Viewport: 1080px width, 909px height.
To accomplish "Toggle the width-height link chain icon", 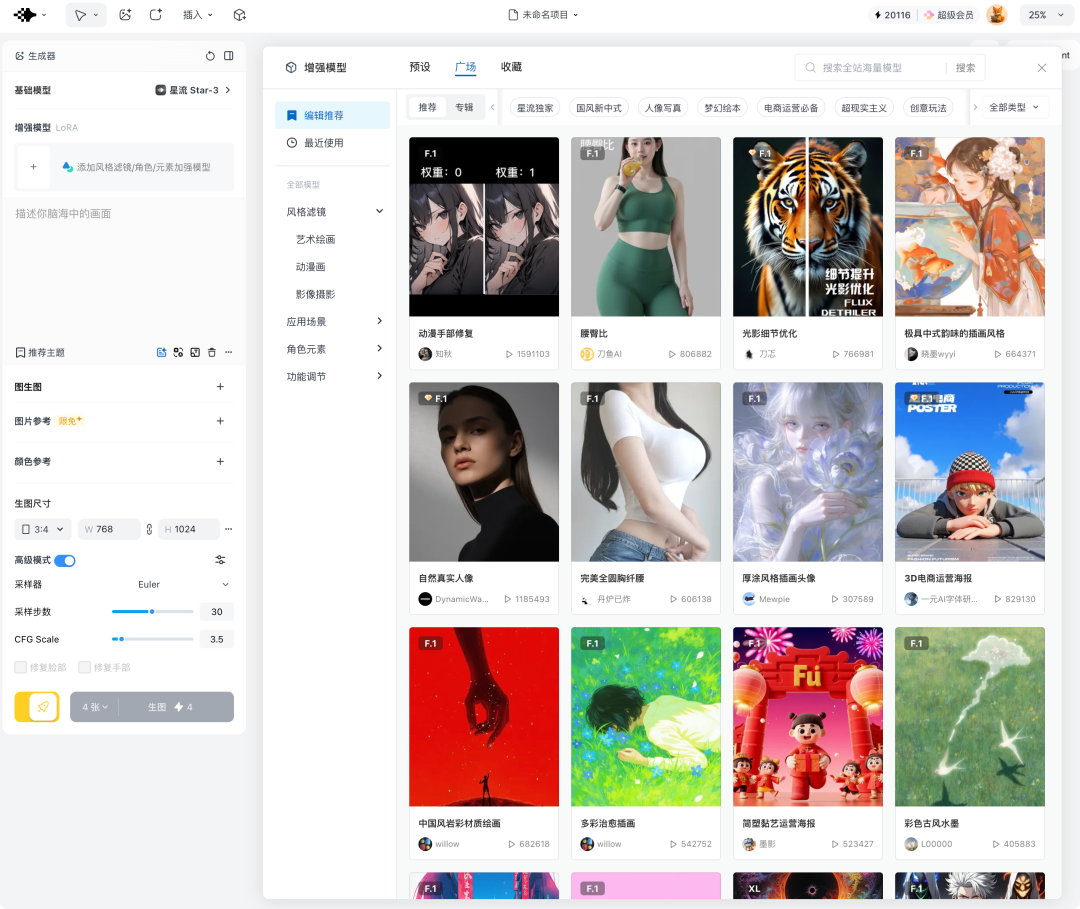I will coord(149,529).
